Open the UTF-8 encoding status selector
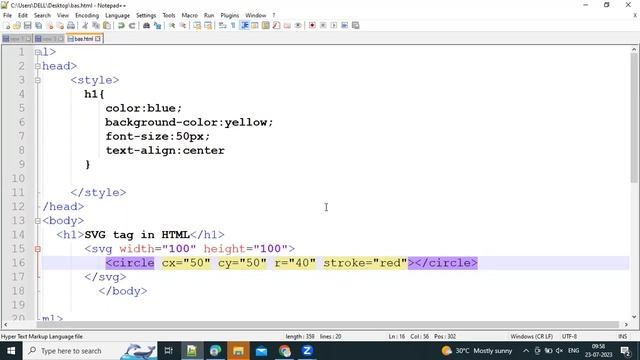Screen dimensions: 640x360 click(x=569, y=336)
